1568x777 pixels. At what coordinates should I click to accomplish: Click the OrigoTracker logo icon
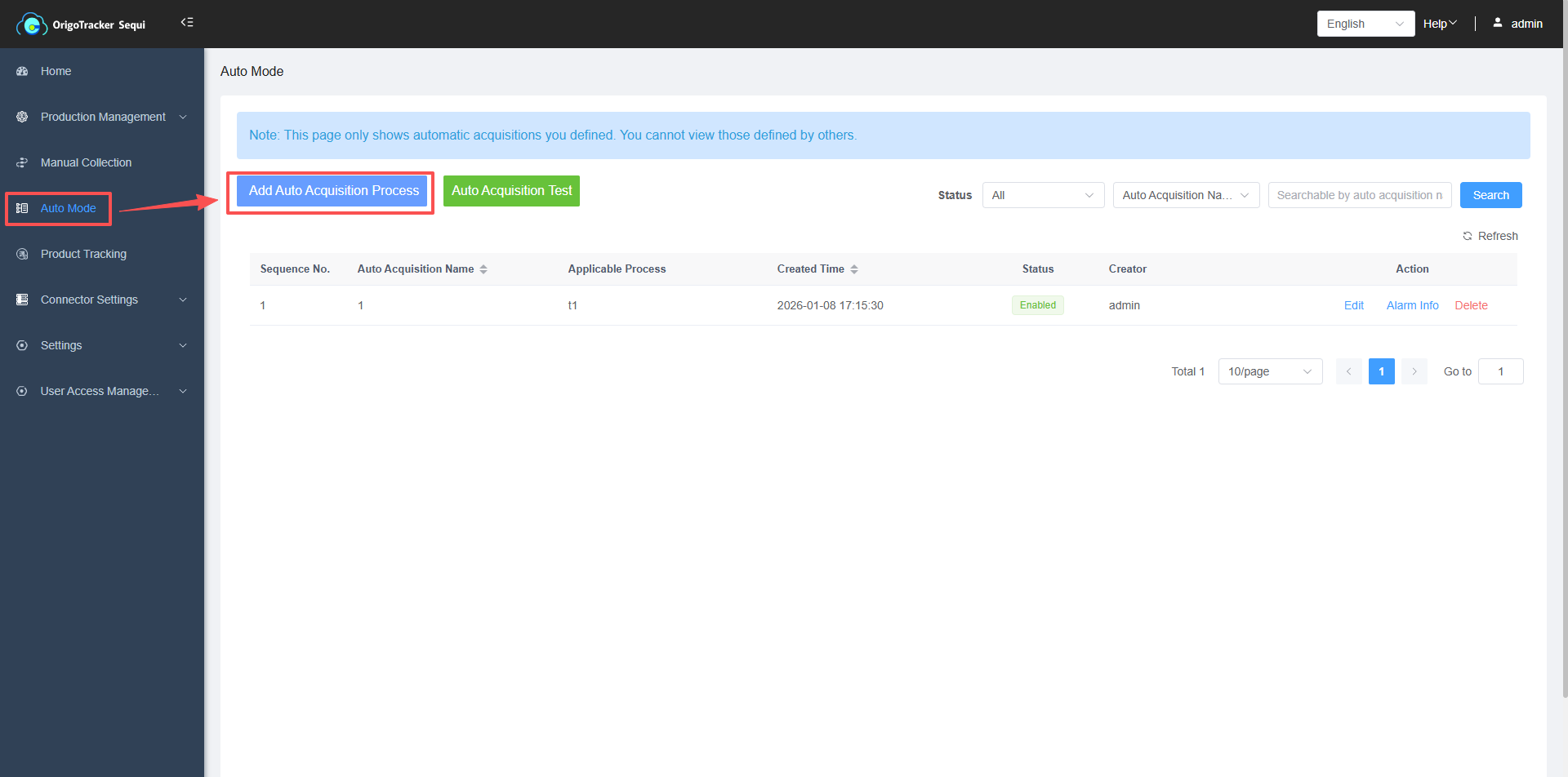point(31,24)
